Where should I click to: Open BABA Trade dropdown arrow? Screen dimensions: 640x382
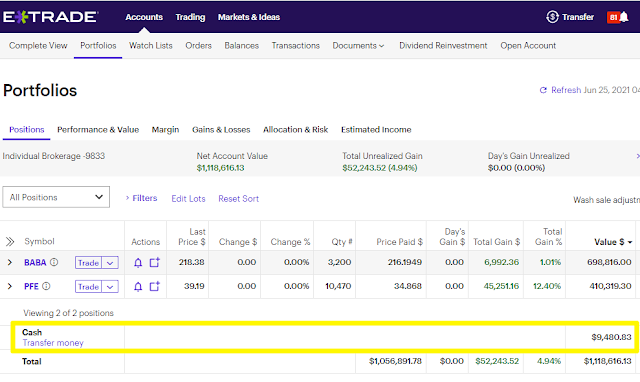tap(110, 262)
